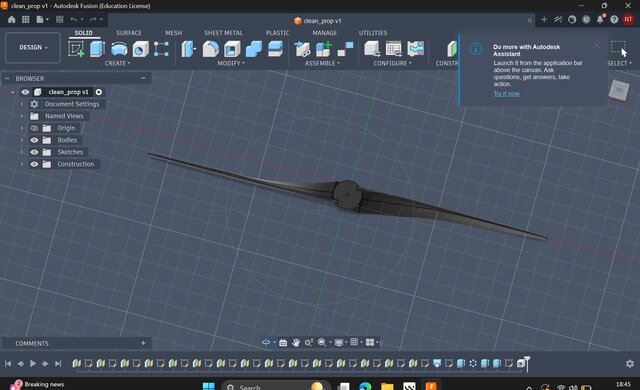Viewport: 640px width, 390px height.
Task: Open the DESIGN workspace dropdown
Action: coord(33,47)
